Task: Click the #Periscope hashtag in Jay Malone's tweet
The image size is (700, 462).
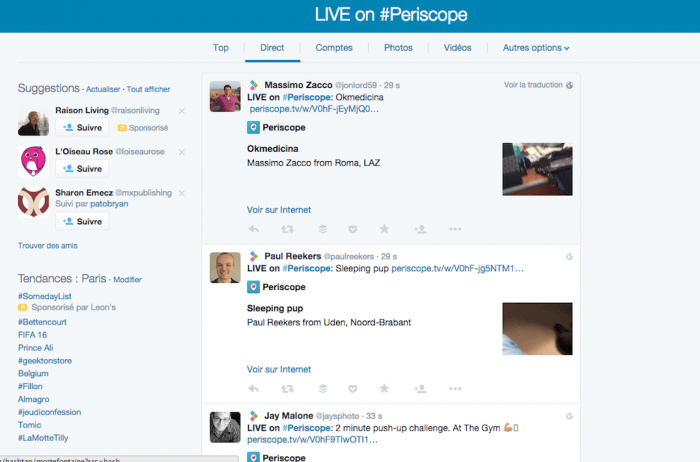Action: [x=307, y=428]
